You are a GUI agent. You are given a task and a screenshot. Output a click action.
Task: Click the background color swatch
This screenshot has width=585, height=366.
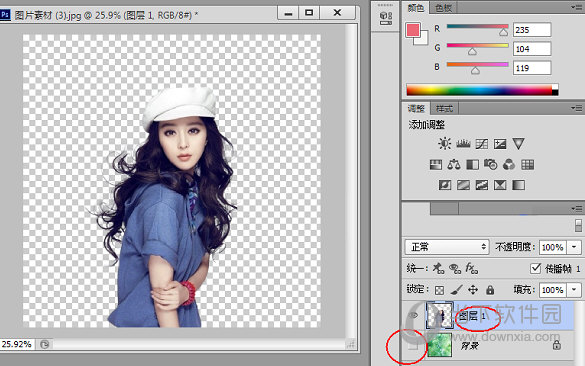[x=423, y=40]
